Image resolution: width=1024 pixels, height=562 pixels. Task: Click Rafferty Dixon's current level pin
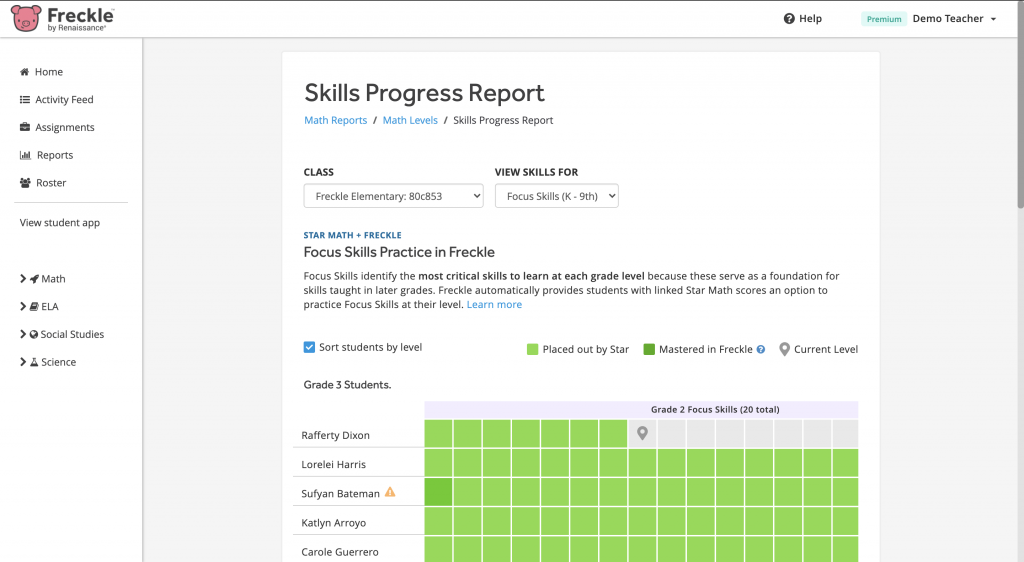[x=643, y=433]
